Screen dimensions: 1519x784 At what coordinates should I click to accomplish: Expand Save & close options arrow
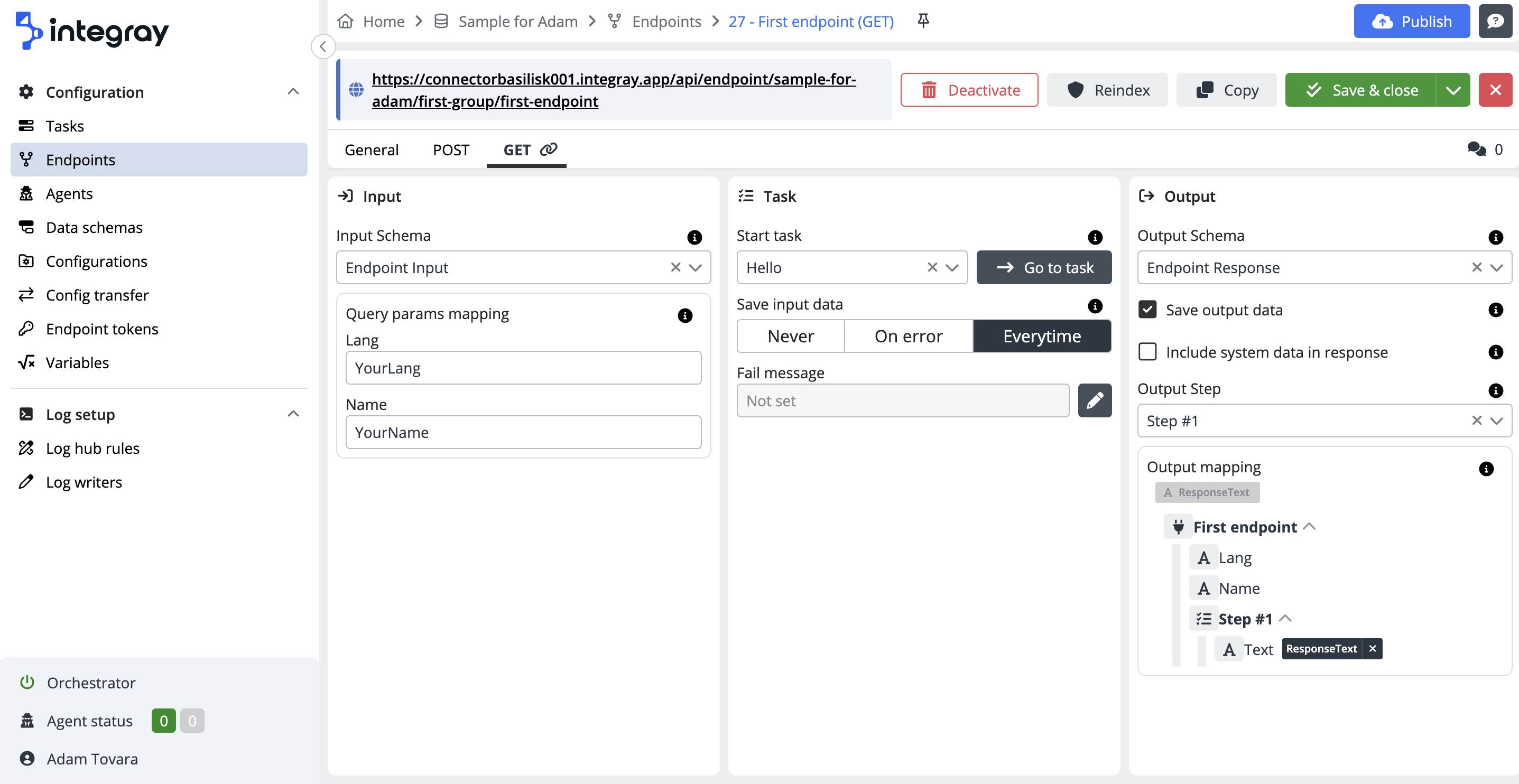1453,90
